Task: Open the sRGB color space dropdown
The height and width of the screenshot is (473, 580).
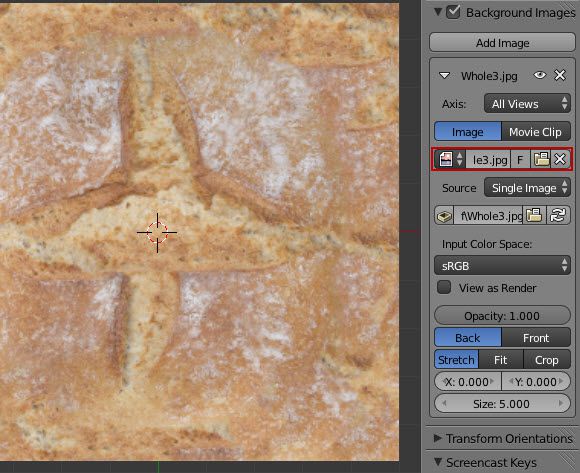Action: point(502,265)
